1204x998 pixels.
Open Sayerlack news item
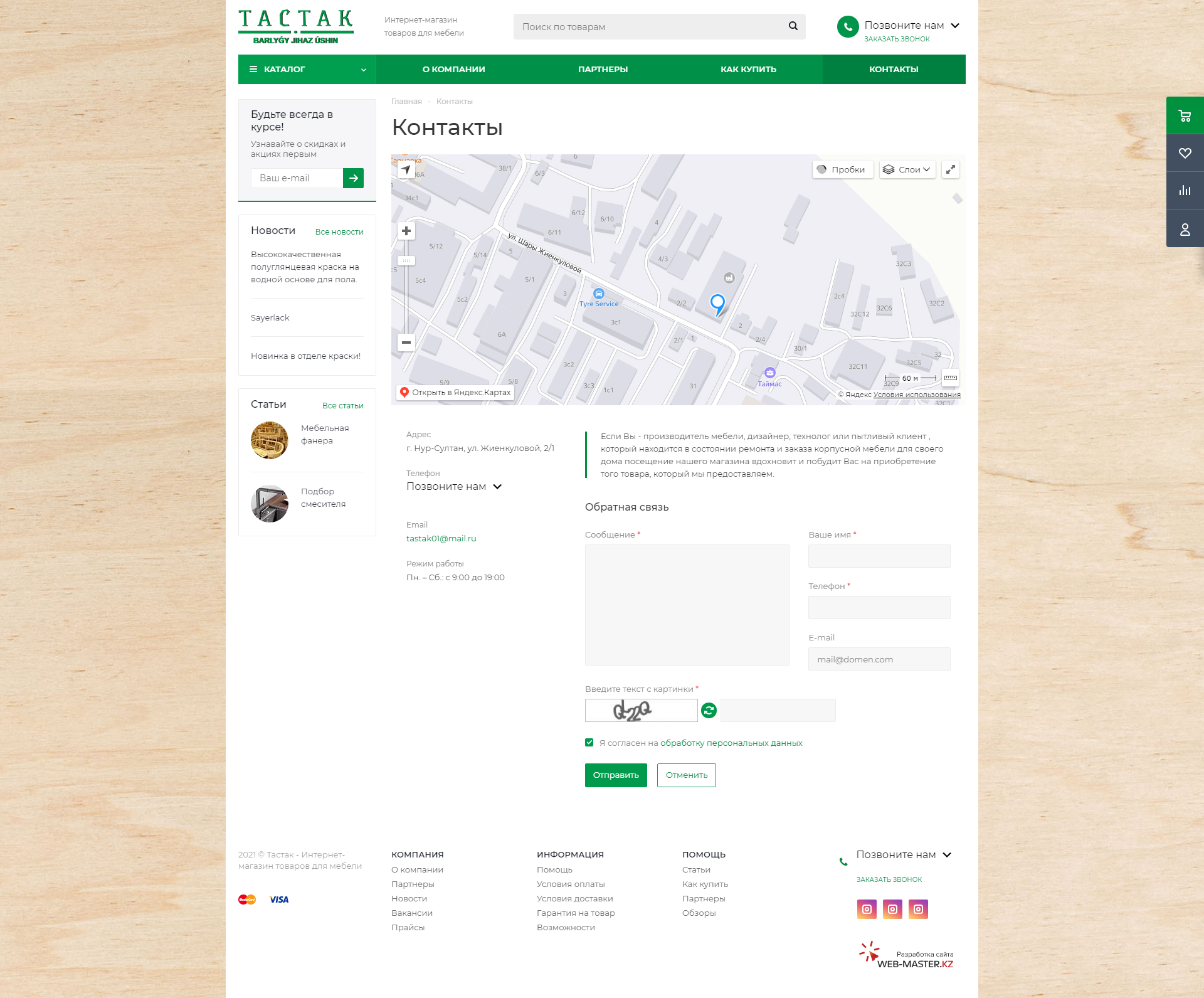point(270,318)
